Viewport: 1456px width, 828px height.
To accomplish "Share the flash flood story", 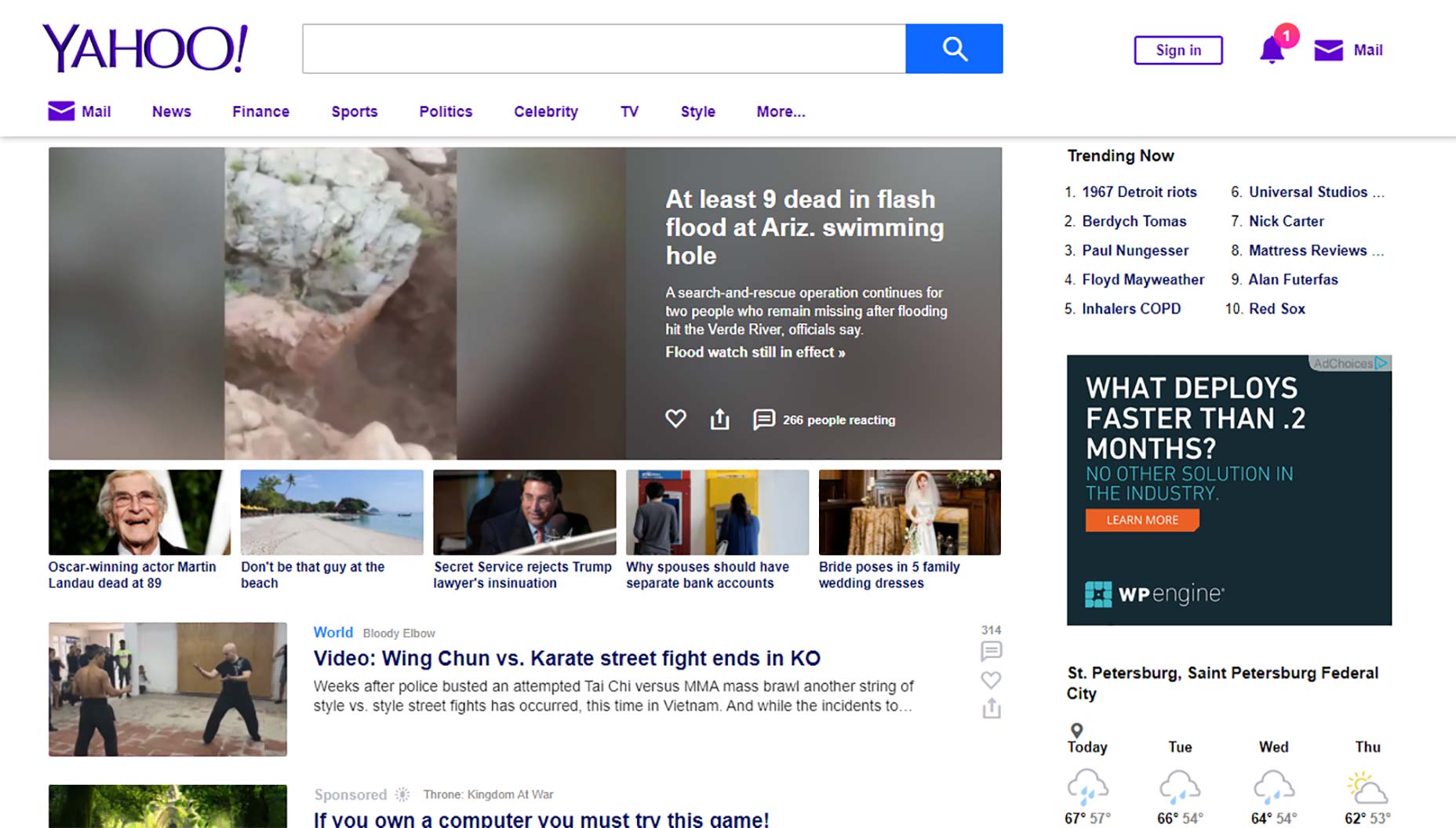I will [719, 419].
